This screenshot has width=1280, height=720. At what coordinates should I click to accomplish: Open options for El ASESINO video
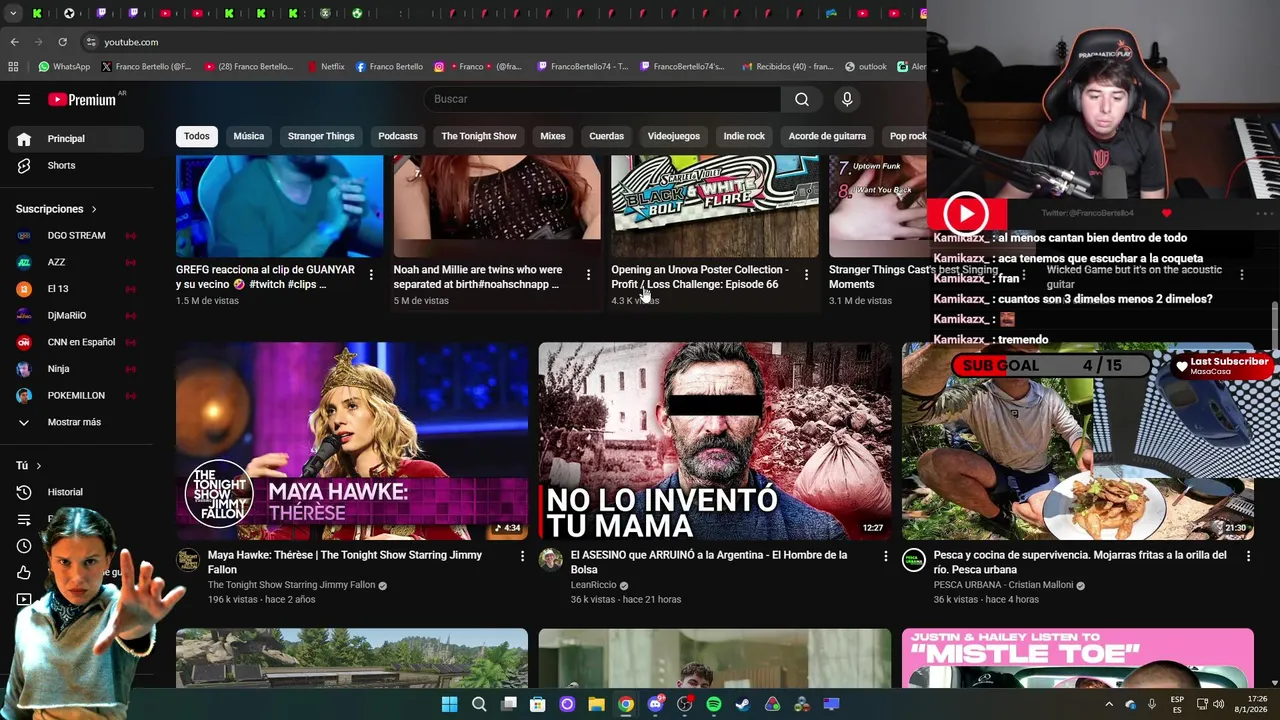click(885, 556)
